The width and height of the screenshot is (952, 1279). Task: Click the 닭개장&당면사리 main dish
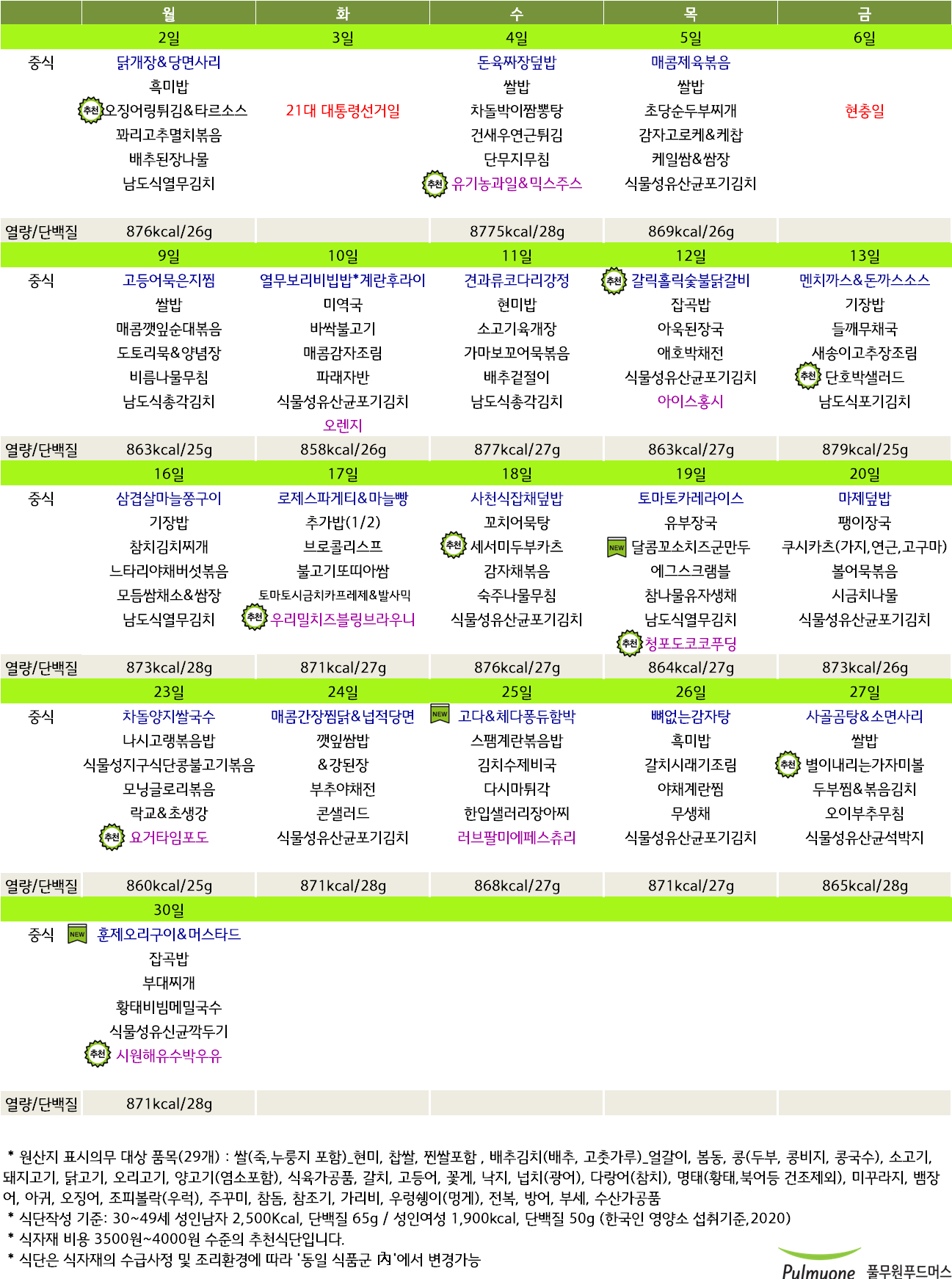169,63
